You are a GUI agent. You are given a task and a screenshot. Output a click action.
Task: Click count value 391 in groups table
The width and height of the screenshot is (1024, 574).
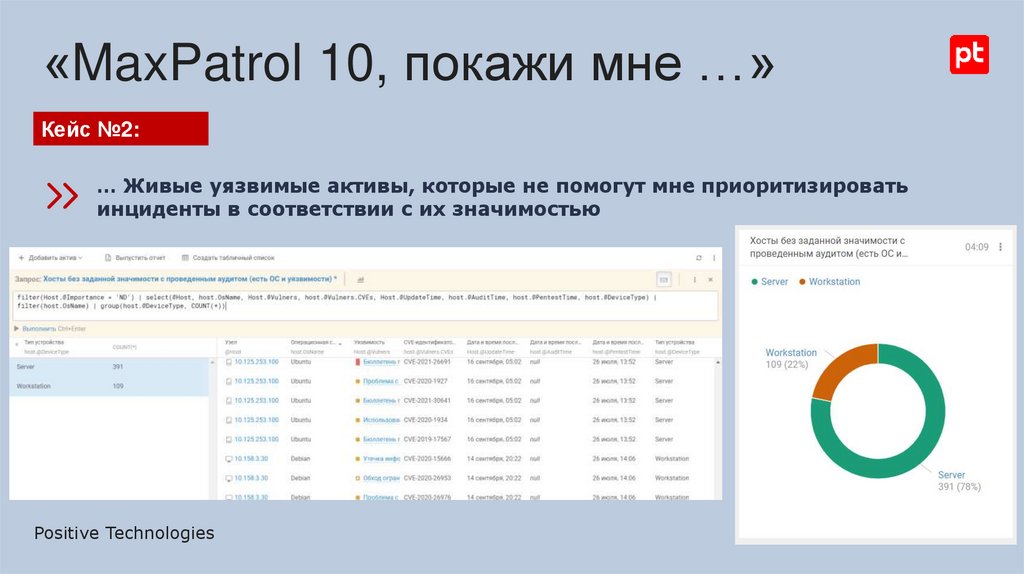pyautogui.click(x=118, y=367)
